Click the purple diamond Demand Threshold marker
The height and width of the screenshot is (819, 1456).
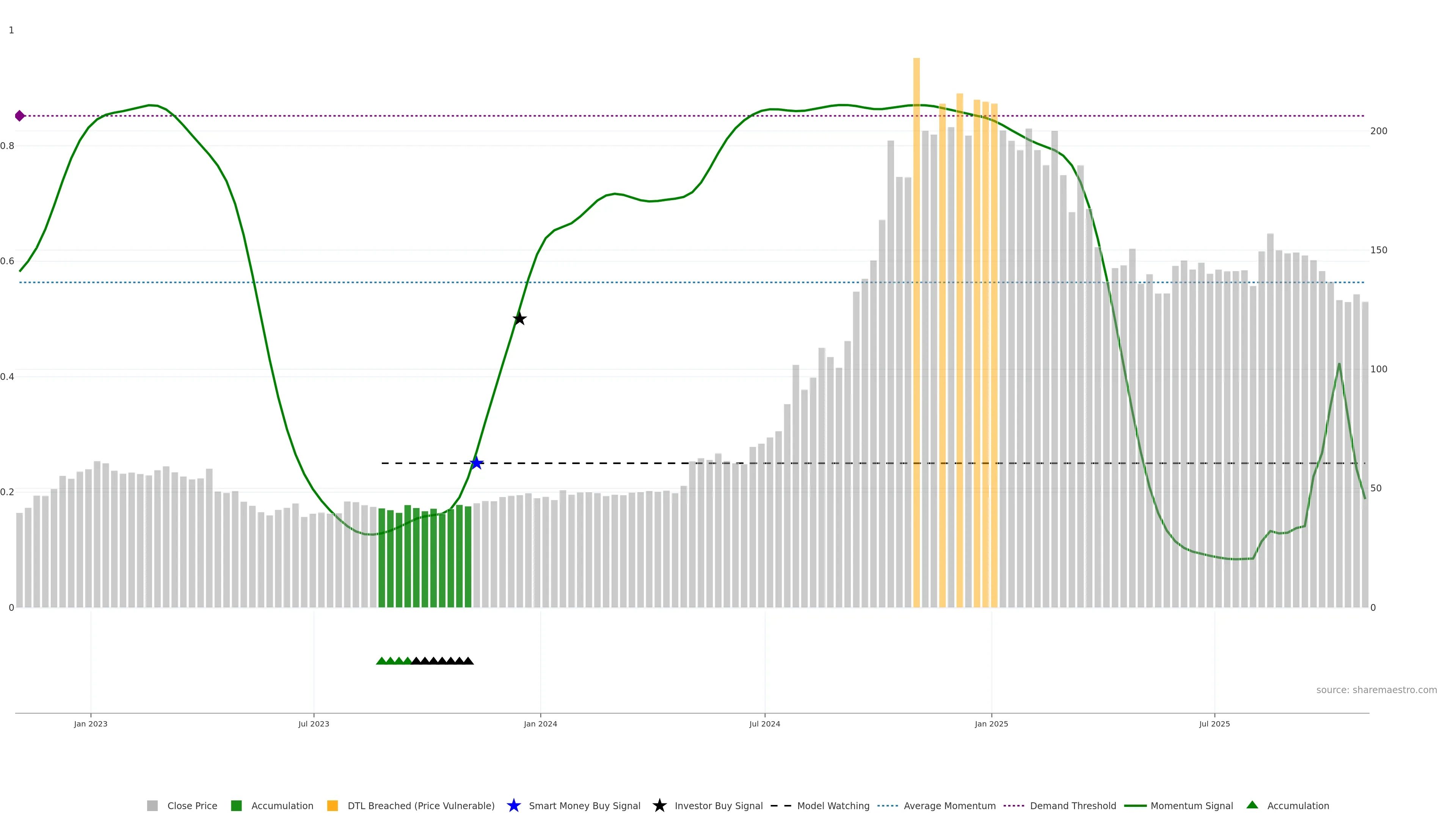[x=20, y=116]
